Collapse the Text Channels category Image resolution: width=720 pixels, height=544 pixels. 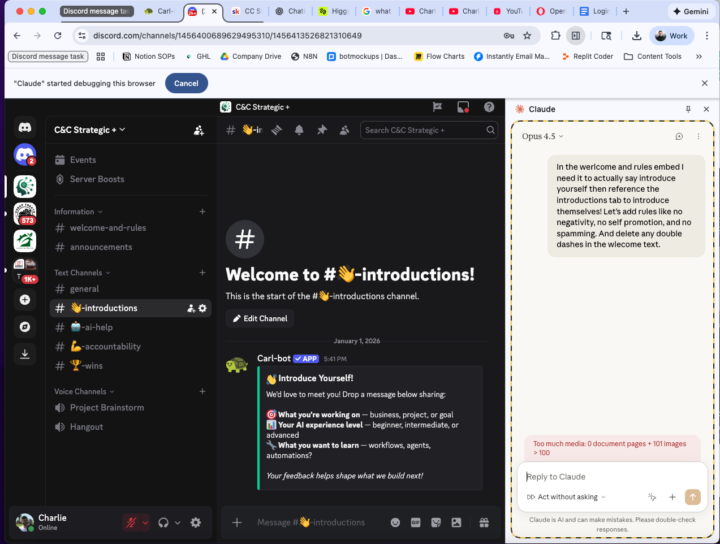[80, 272]
